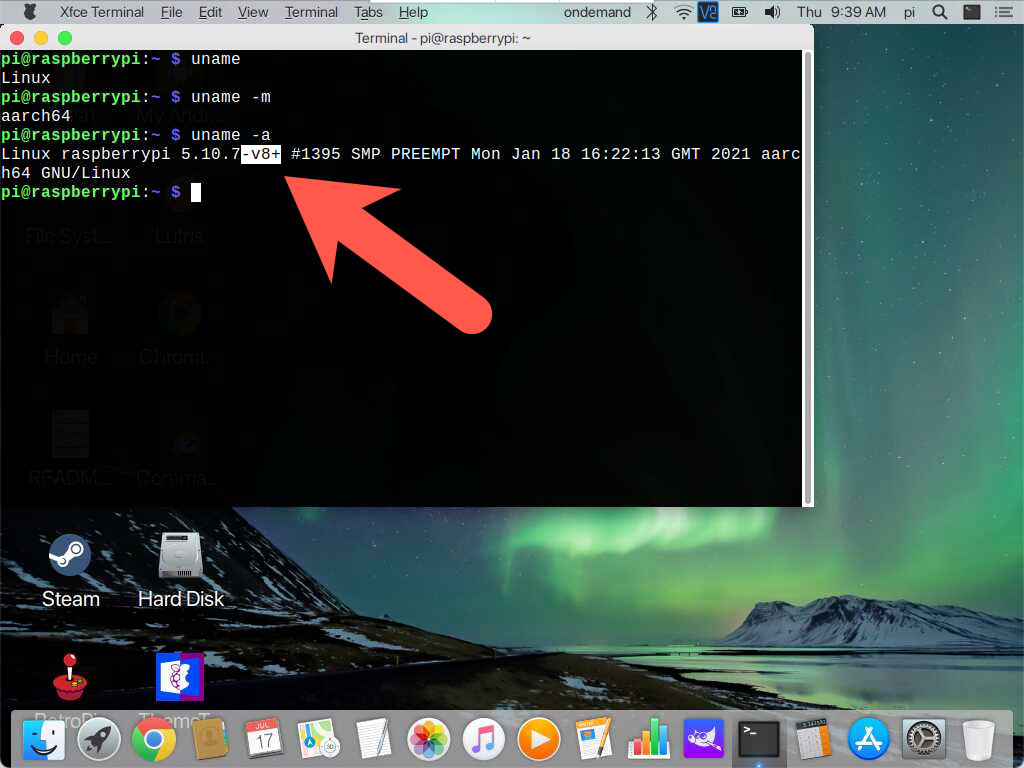Open the Steam desktop shortcut
1024x768 pixels.
click(70, 556)
